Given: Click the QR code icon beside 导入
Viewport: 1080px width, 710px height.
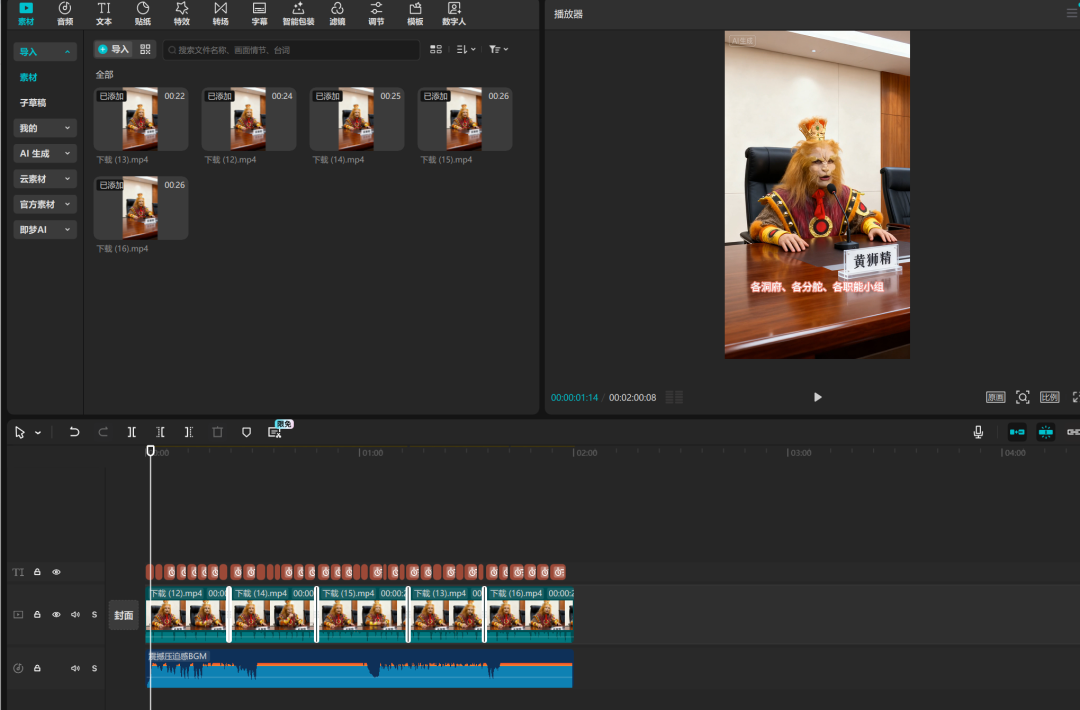Looking at the screenshot, I should point(146,49).
